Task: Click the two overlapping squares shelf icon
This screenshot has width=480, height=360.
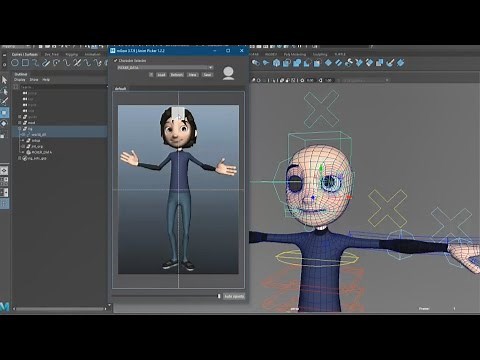Action: [380, 63]
